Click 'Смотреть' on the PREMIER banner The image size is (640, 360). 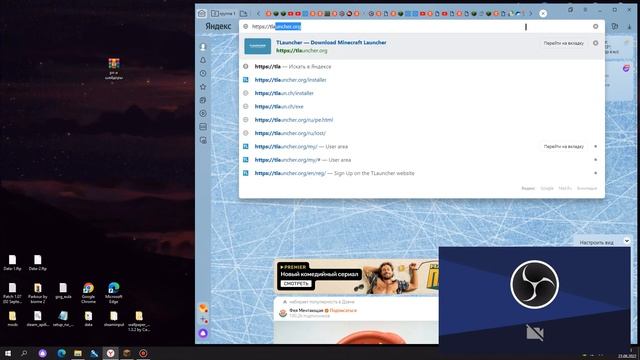296,284
